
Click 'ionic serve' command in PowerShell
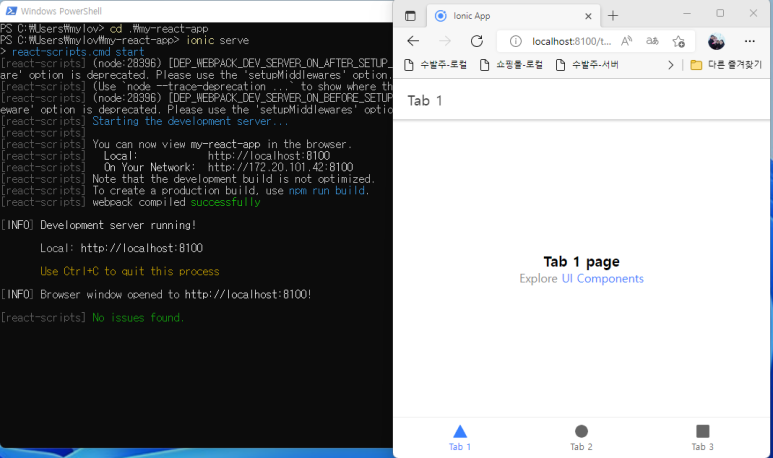tap(217, 40)
